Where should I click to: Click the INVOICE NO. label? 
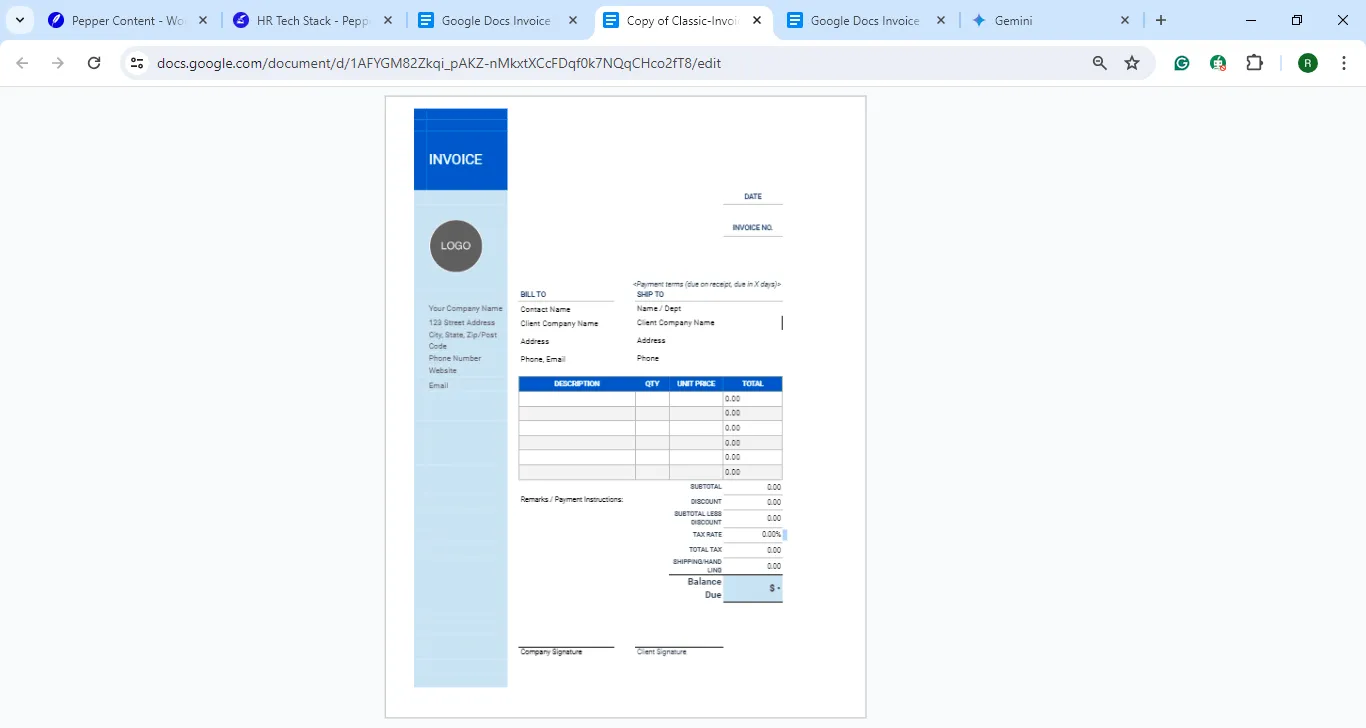[753, 228]
